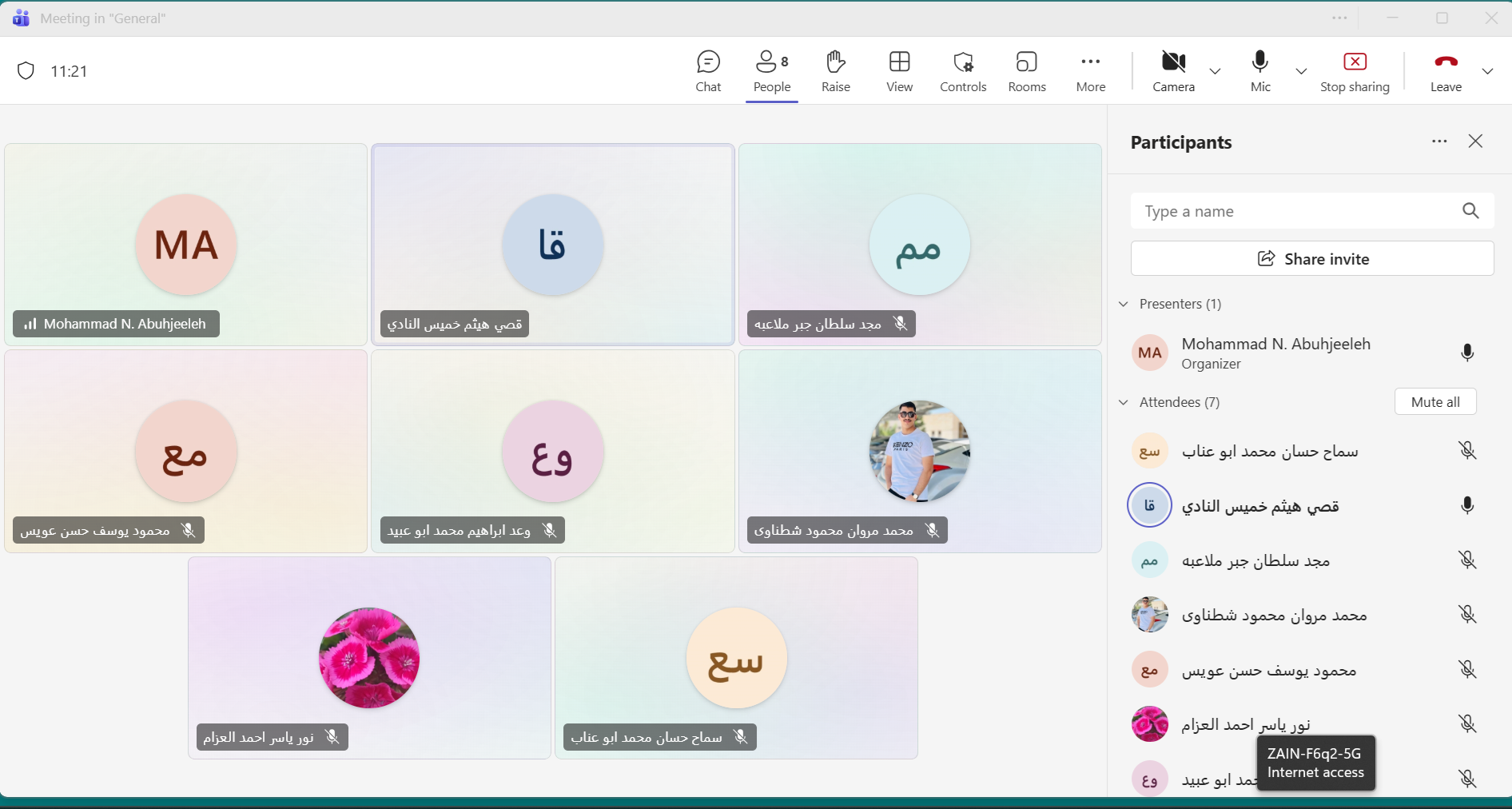Open the View layout options
Screen dimensions: 1512x809
click(899, 72)
